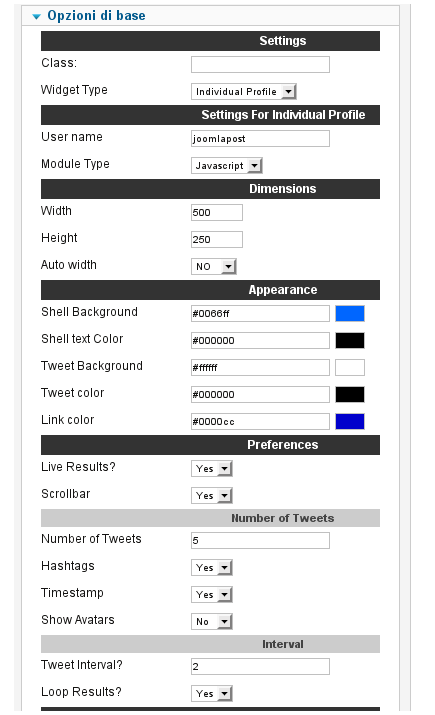The height and width of the screenshot is (715, 435).
Task: Click the Shell Background blue color swatch
Action: pos(350,314)
